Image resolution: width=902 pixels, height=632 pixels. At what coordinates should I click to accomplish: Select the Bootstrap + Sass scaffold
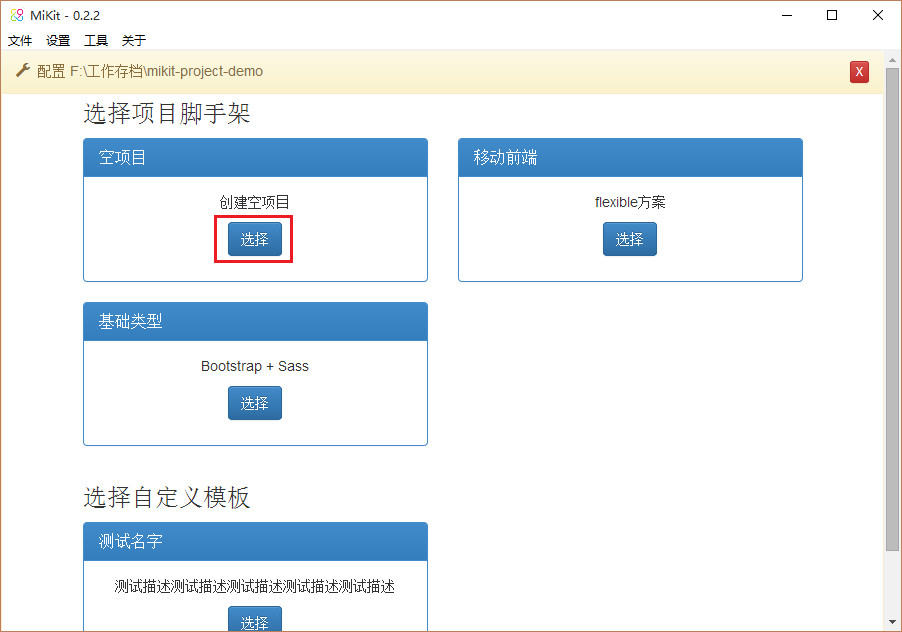(255, 403)
